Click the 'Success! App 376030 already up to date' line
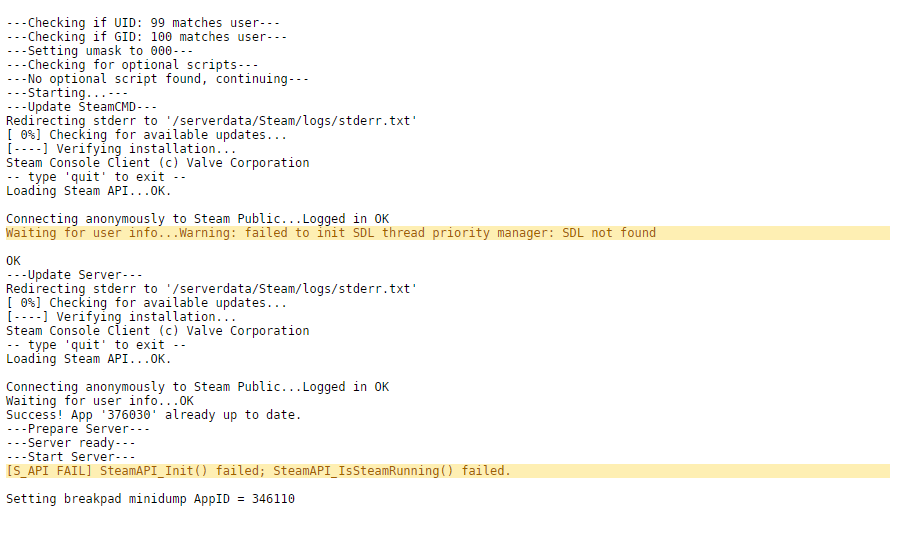Image resolution: width=898 pixels, height=551 pixels. click(x=153, y=415)
